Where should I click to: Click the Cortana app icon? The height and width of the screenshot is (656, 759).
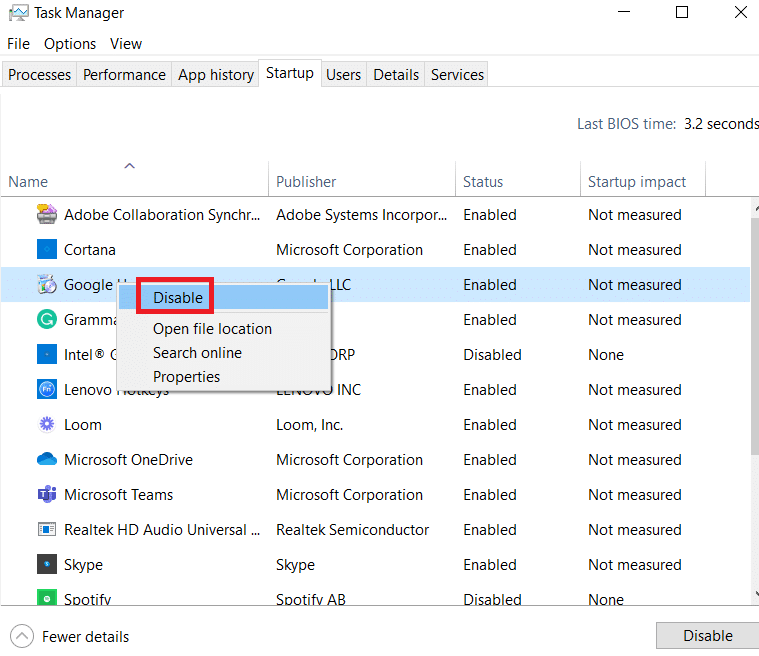(47, 249)
